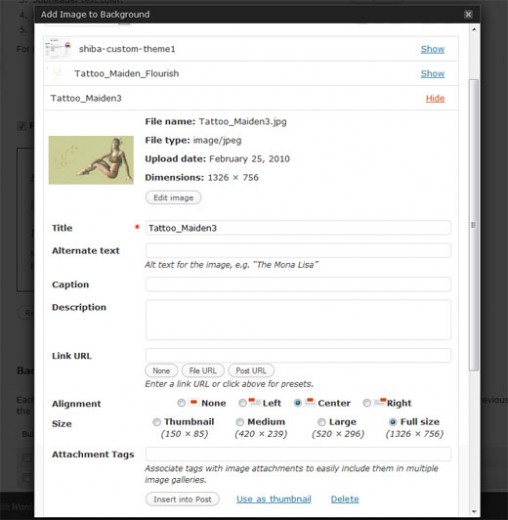
Task: Focus the Alternate text field
Action: pos(298,250)
